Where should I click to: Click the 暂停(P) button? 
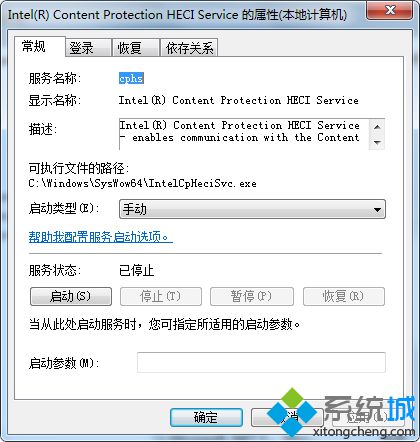[x=252, y=296]
